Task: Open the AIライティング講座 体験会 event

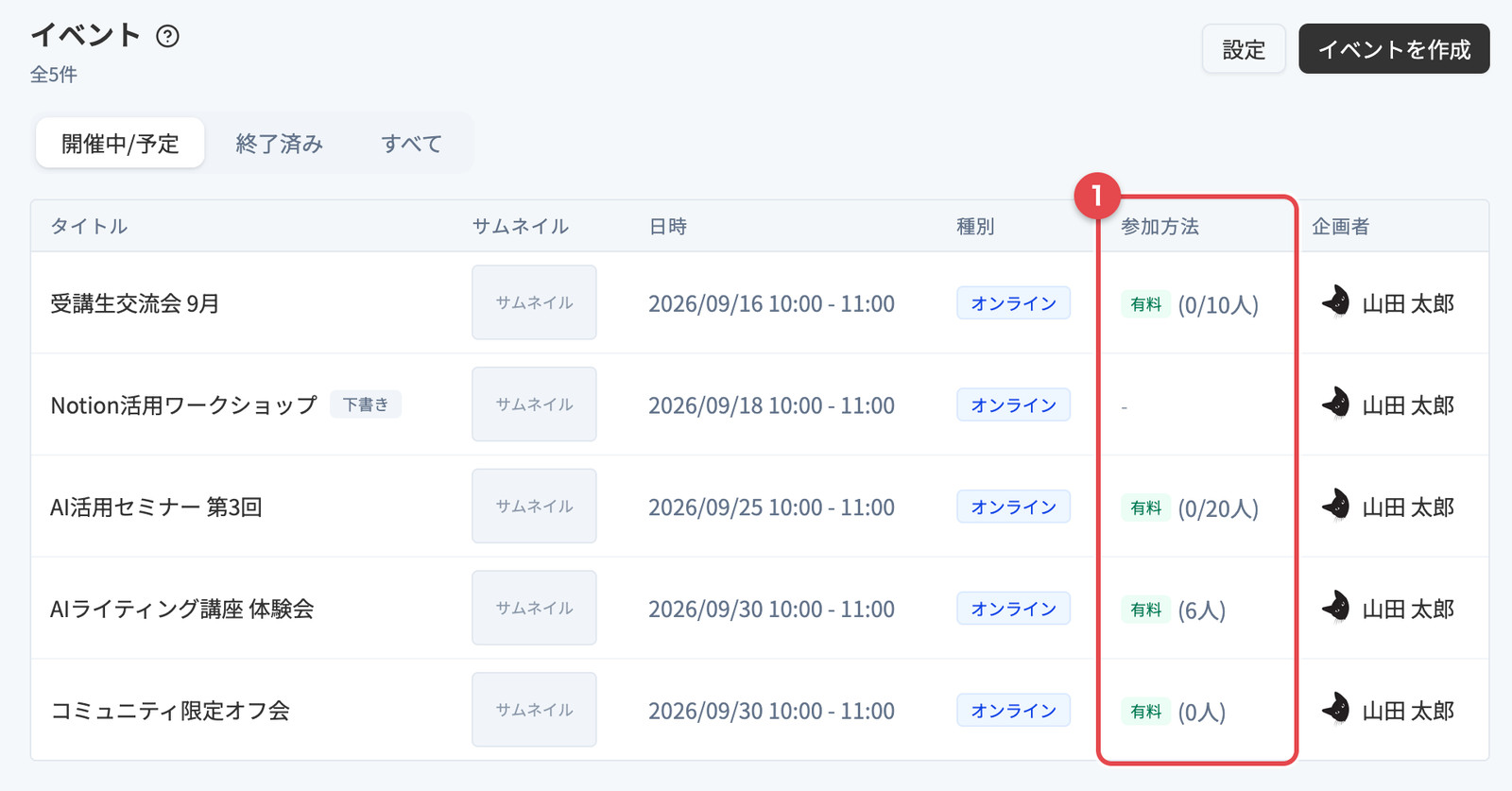Action: [x=182, y=610]
